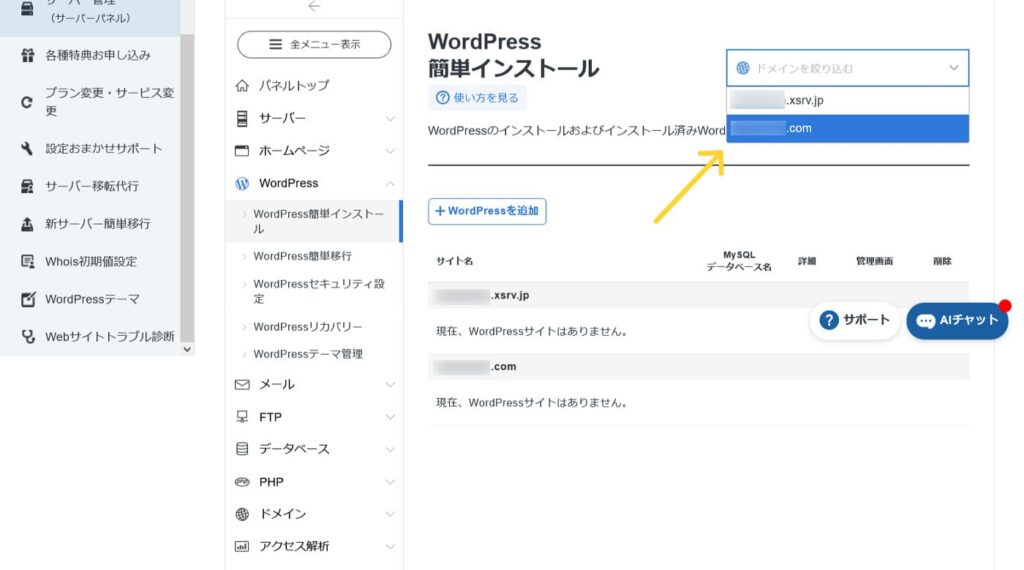
Task: Open WordPress簡単インストール submenu item
Action: [x=313, y=221]
